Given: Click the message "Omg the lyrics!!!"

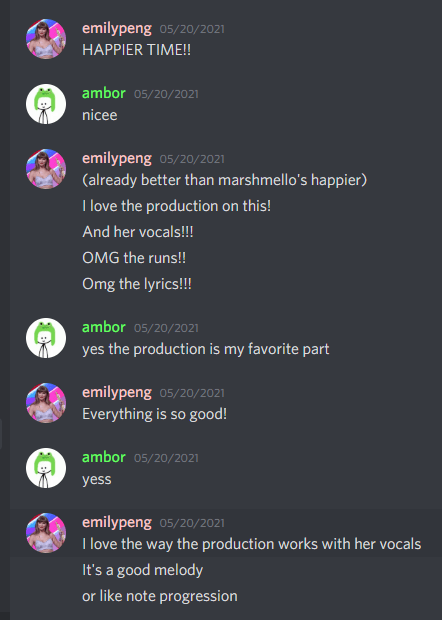Looking at the screenshot, I should [137, 284].
